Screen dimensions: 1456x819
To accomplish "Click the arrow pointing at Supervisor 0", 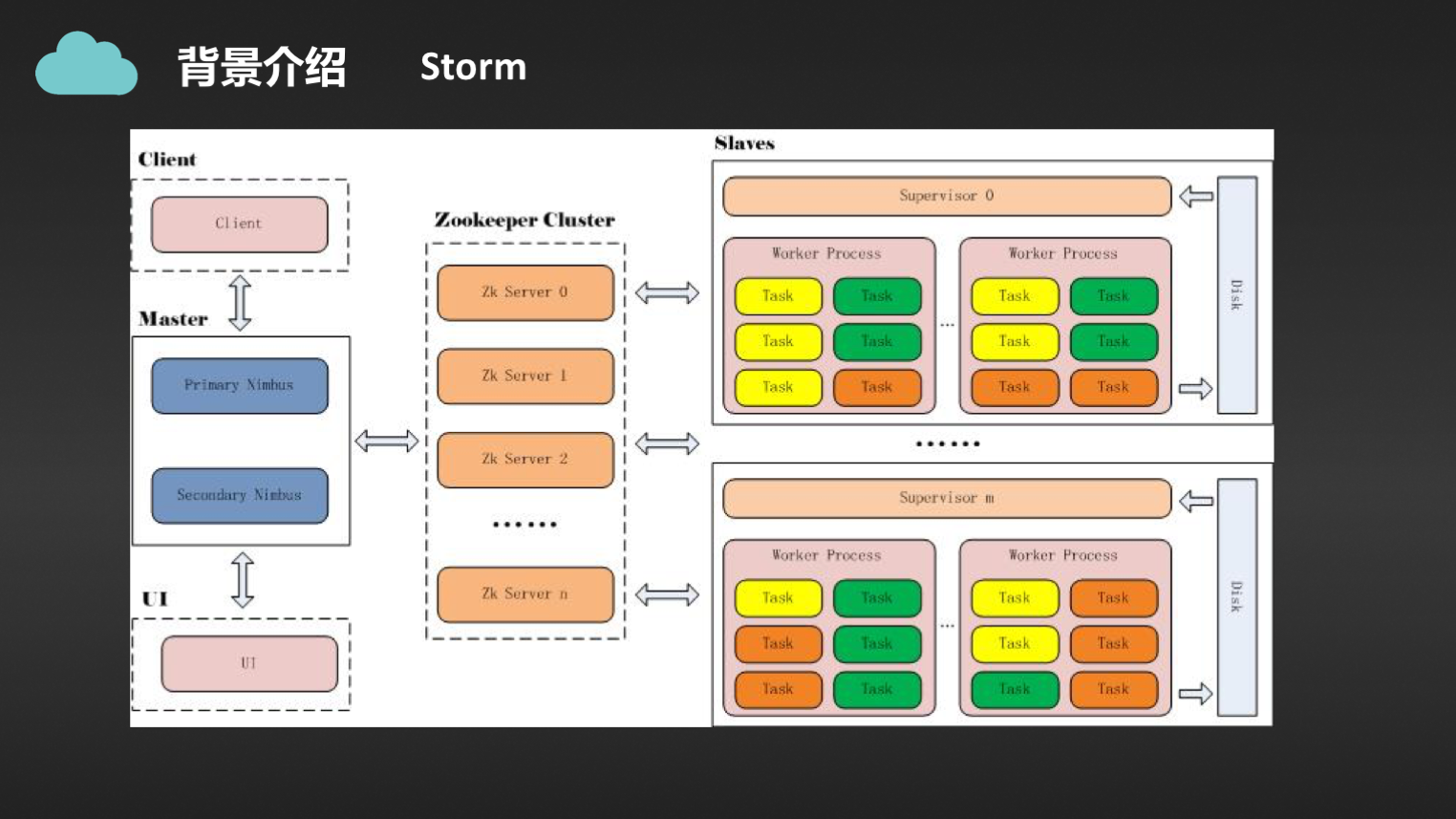I will point(1196,197).
